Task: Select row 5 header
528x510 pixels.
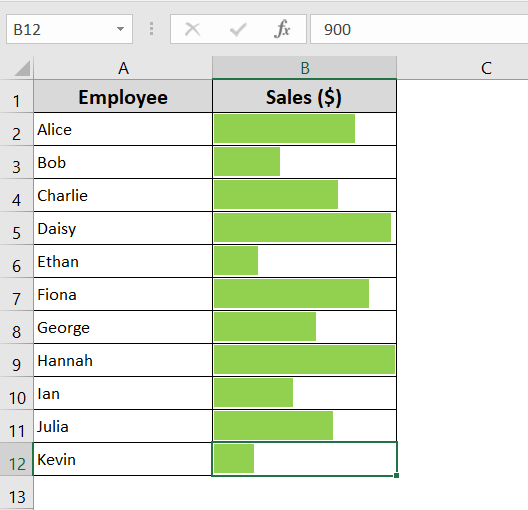Action: tap(16, 228)
